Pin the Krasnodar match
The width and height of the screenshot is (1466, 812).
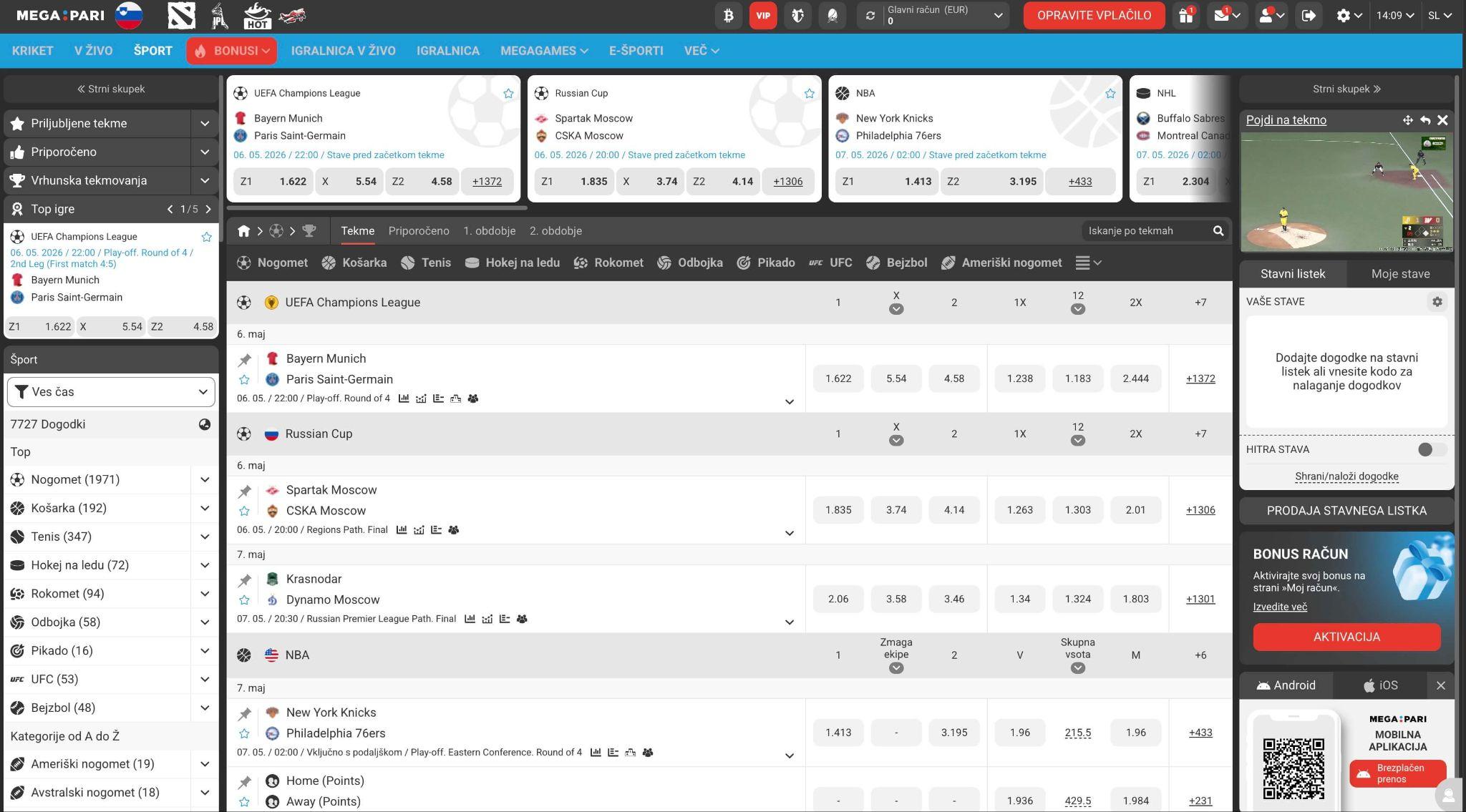(245, 580)
